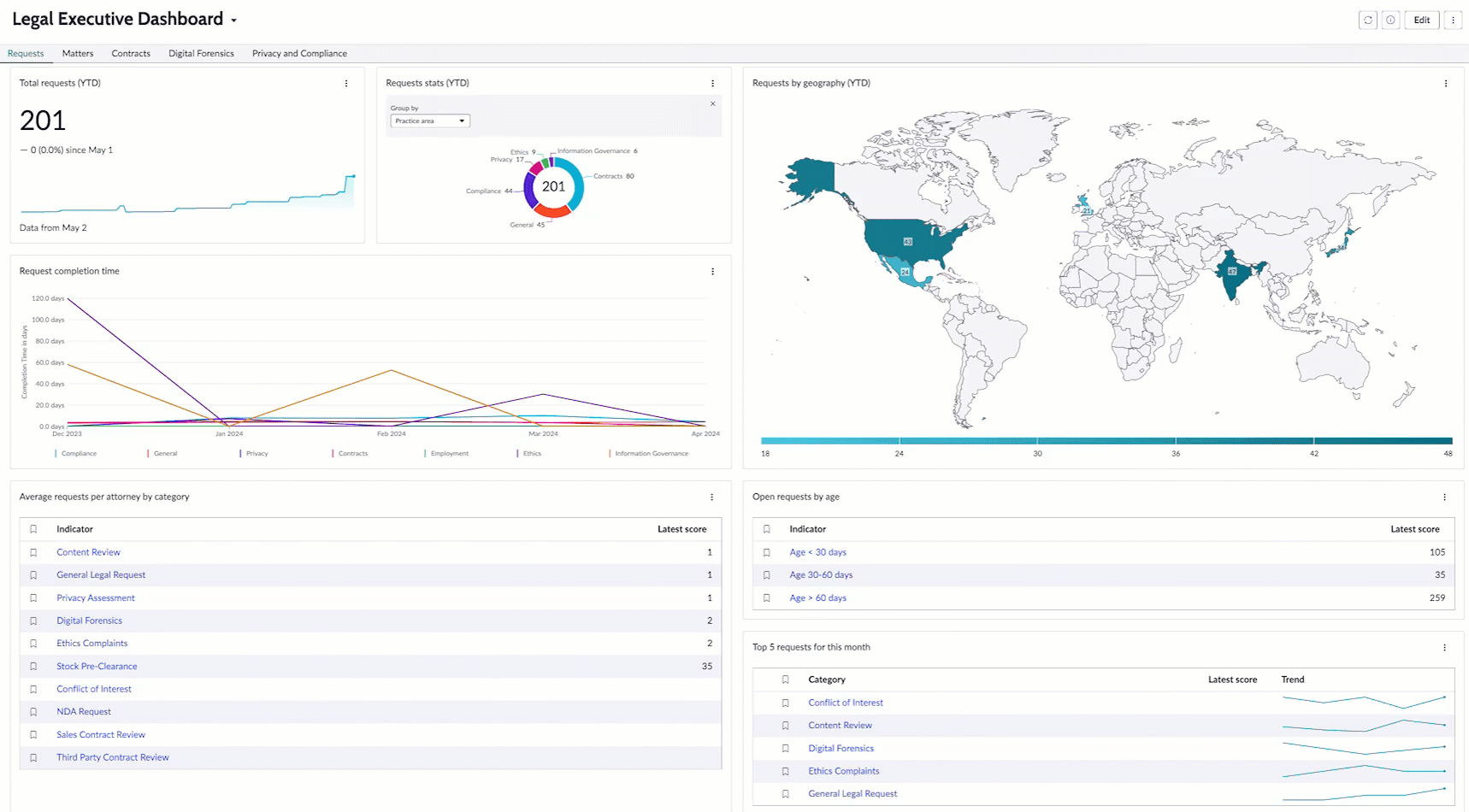Open the Third Party Contract Review link
The height and width of the screenshot is (812, 1469).
click(x=113, y=758)
